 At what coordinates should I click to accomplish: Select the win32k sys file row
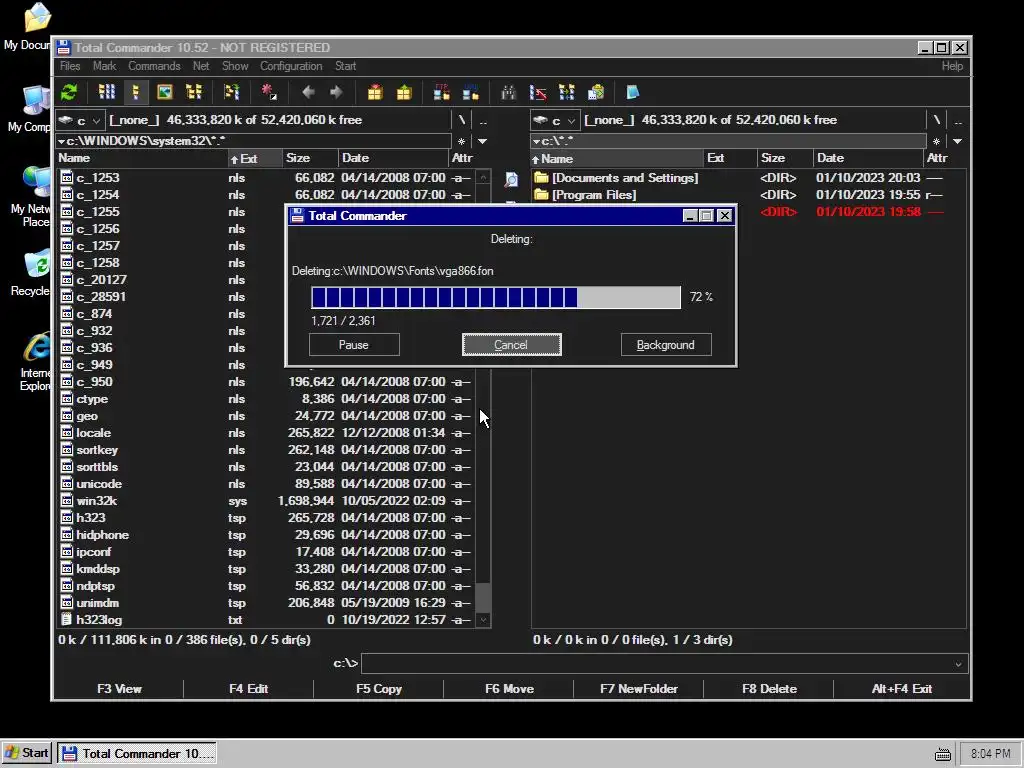266,501
